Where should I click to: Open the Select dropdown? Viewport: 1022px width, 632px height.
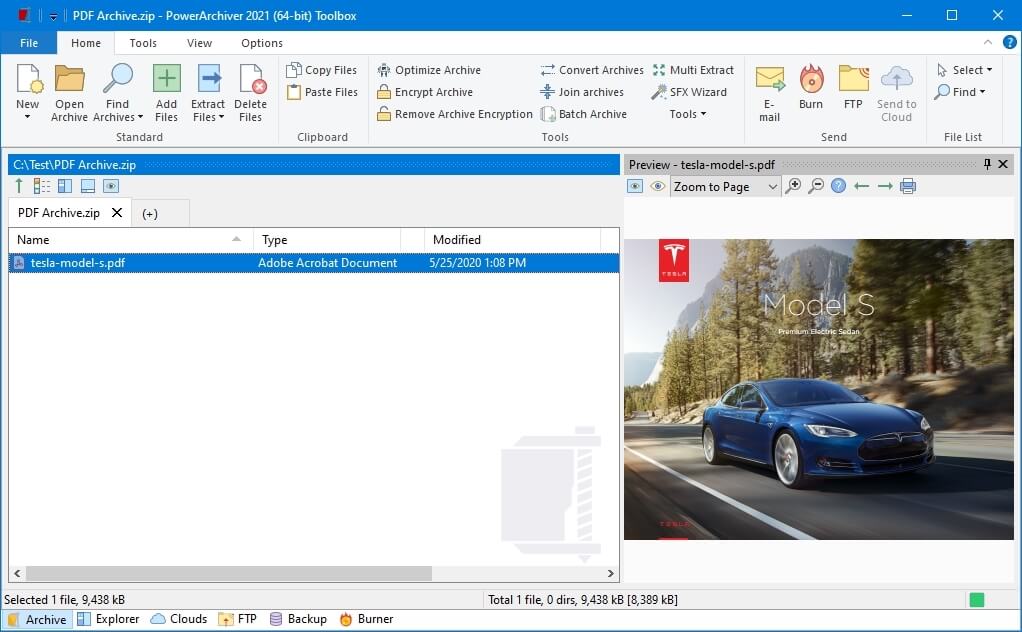[964, 70]
